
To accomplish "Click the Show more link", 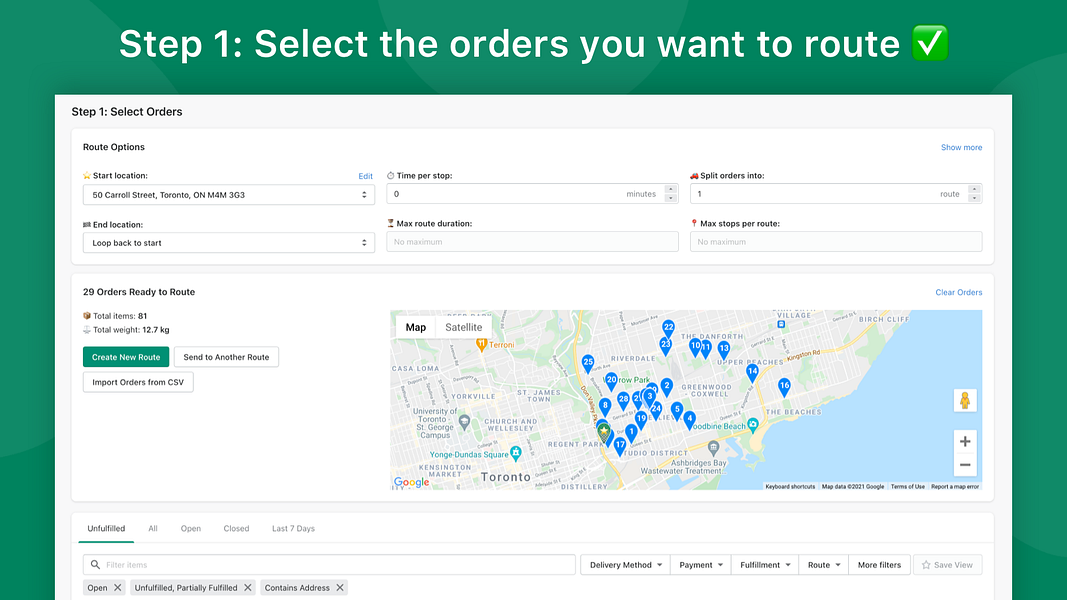I will coord(961,148).
